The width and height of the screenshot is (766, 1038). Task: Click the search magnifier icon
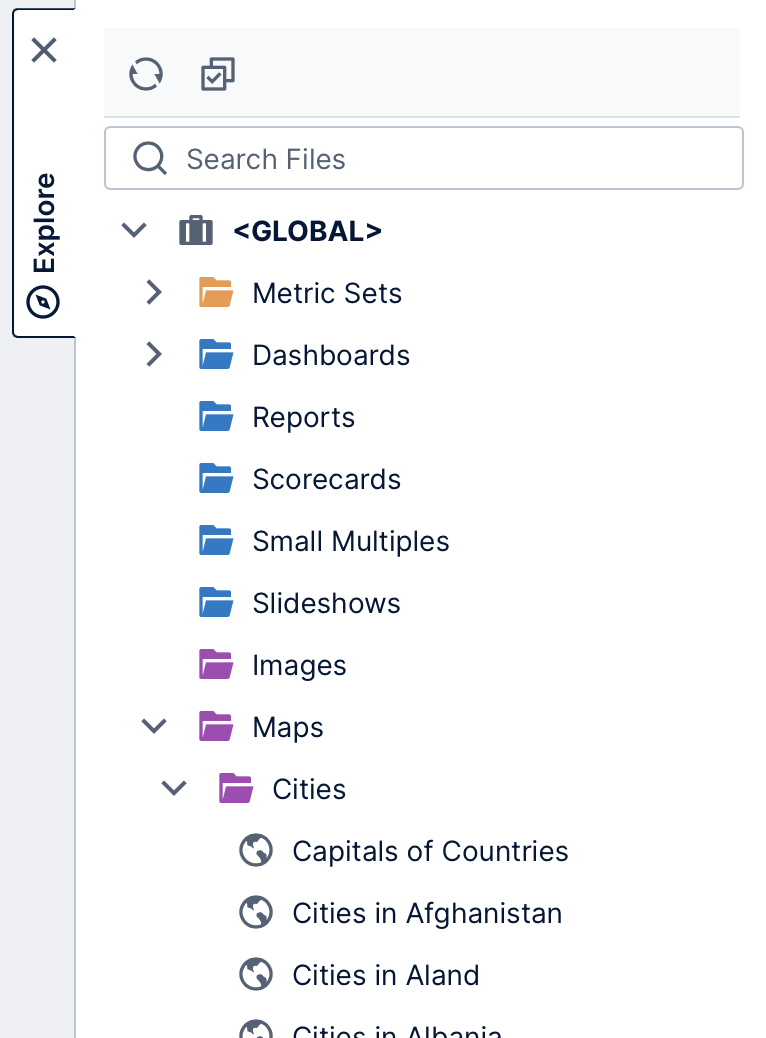(x=150, y=158)
